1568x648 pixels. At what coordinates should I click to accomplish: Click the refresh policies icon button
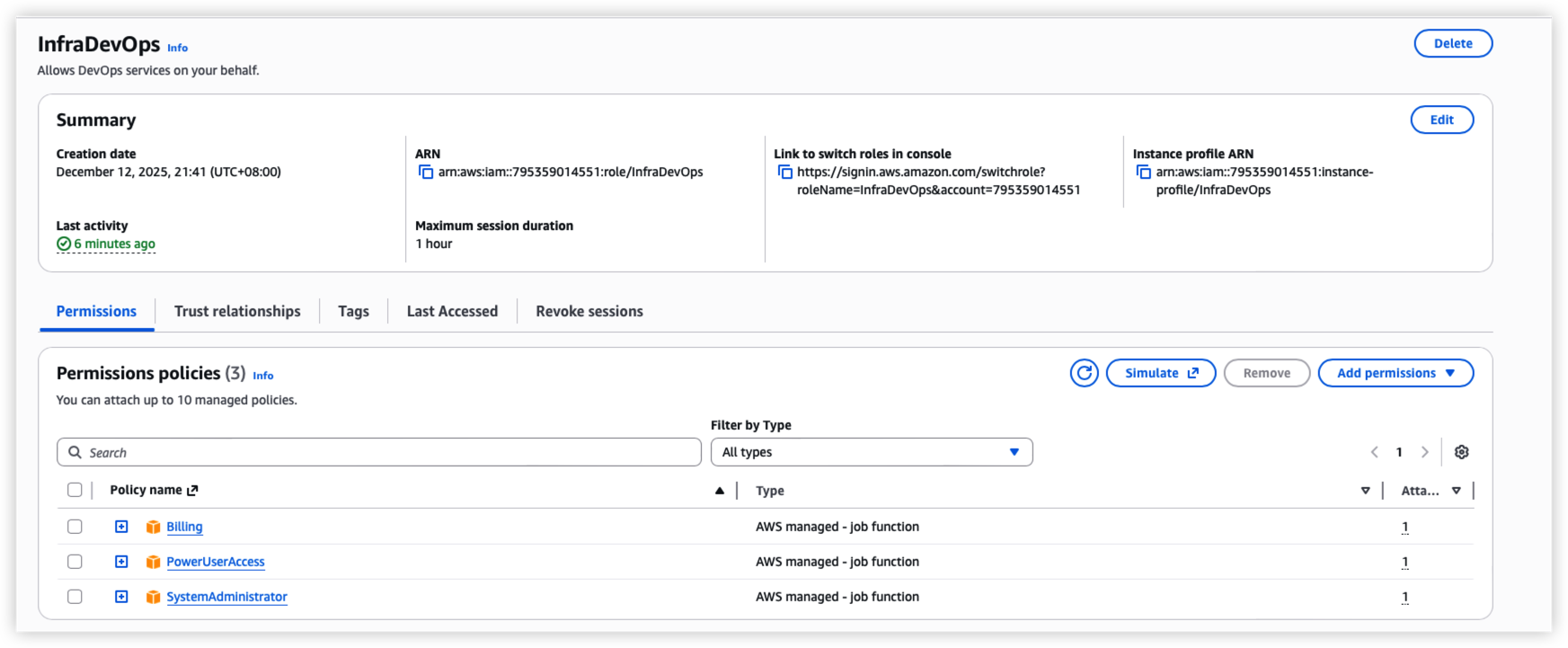(1084, 373)
